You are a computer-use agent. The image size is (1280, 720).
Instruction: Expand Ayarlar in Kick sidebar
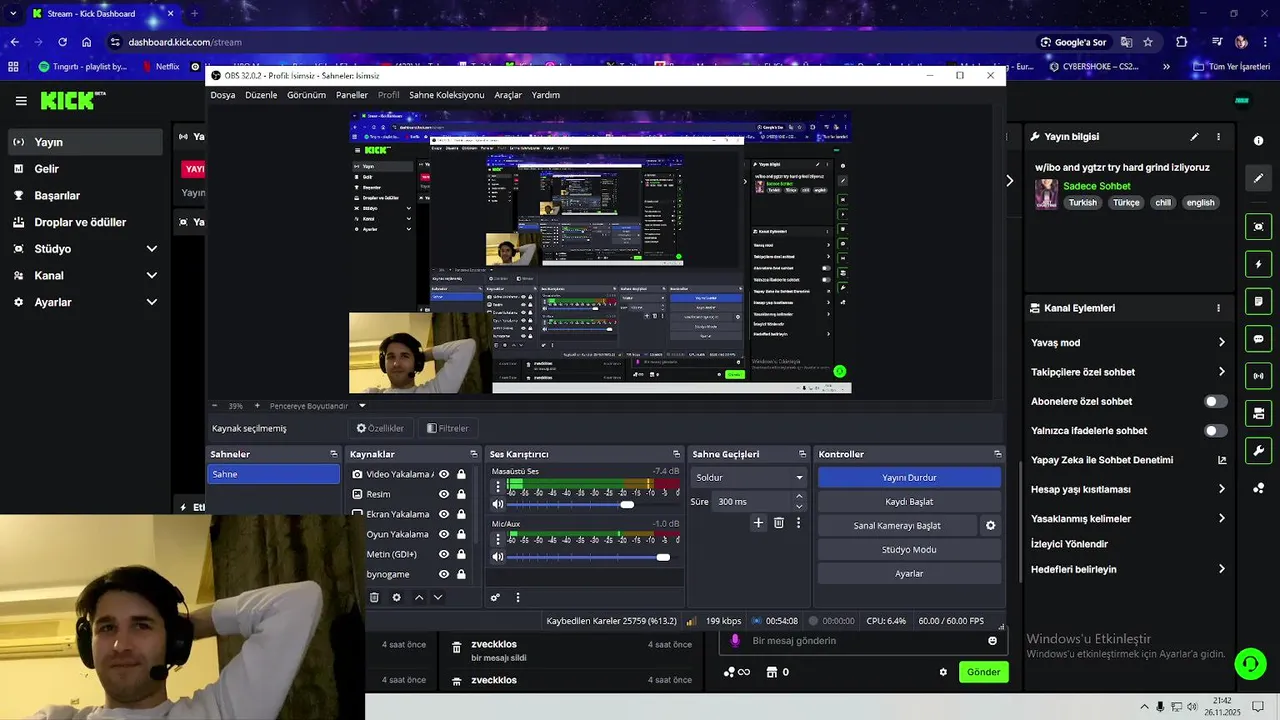coord(152,302)
